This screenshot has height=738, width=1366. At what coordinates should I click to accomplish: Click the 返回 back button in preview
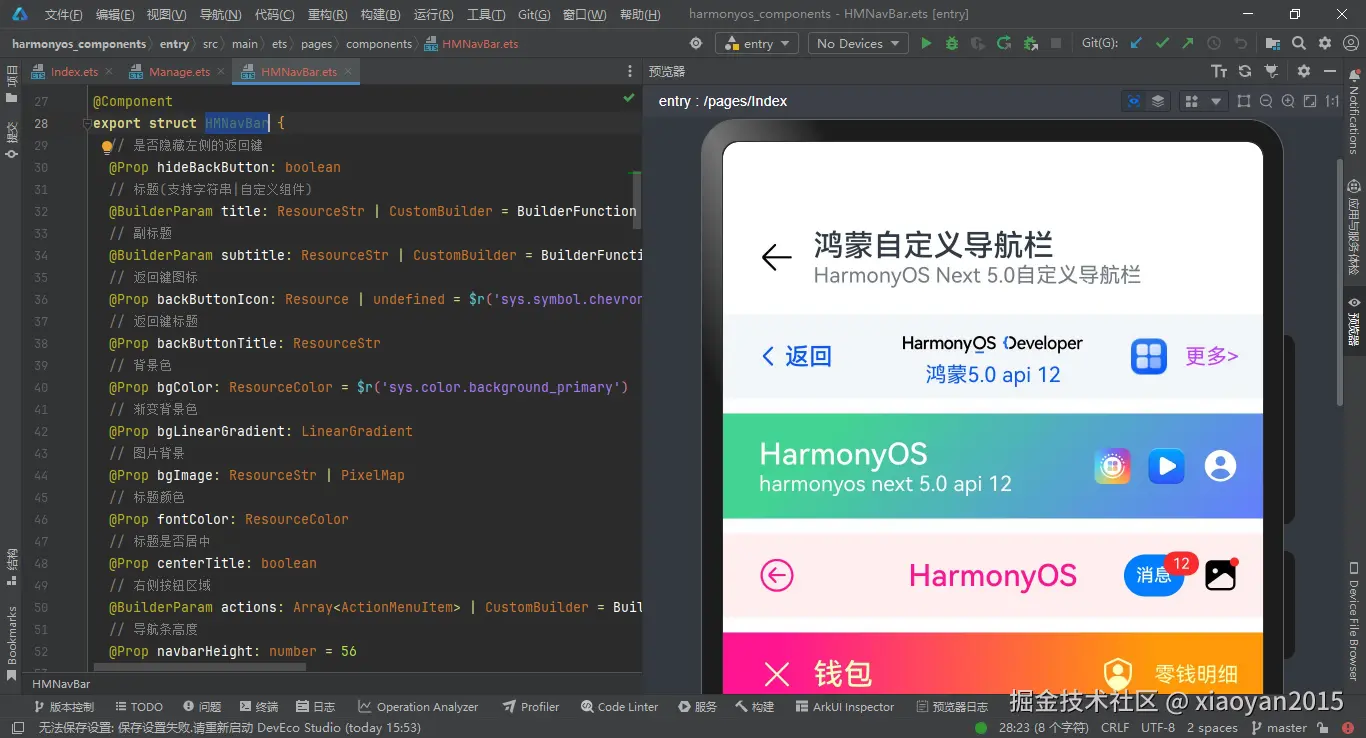[x=796, y=356]
